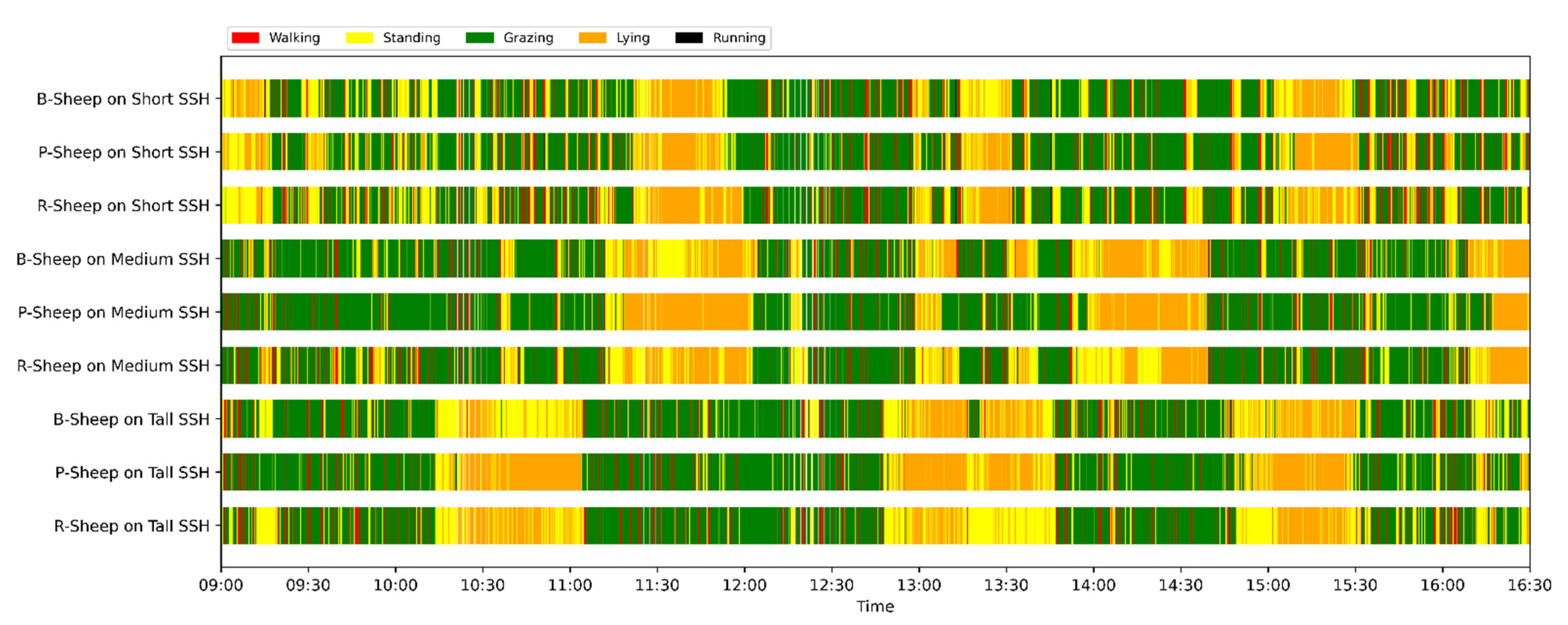Screen dimensions: 1568x625
Task: Click the R-Sheep on Medium SSH label
Action: [x=113, y=366]
